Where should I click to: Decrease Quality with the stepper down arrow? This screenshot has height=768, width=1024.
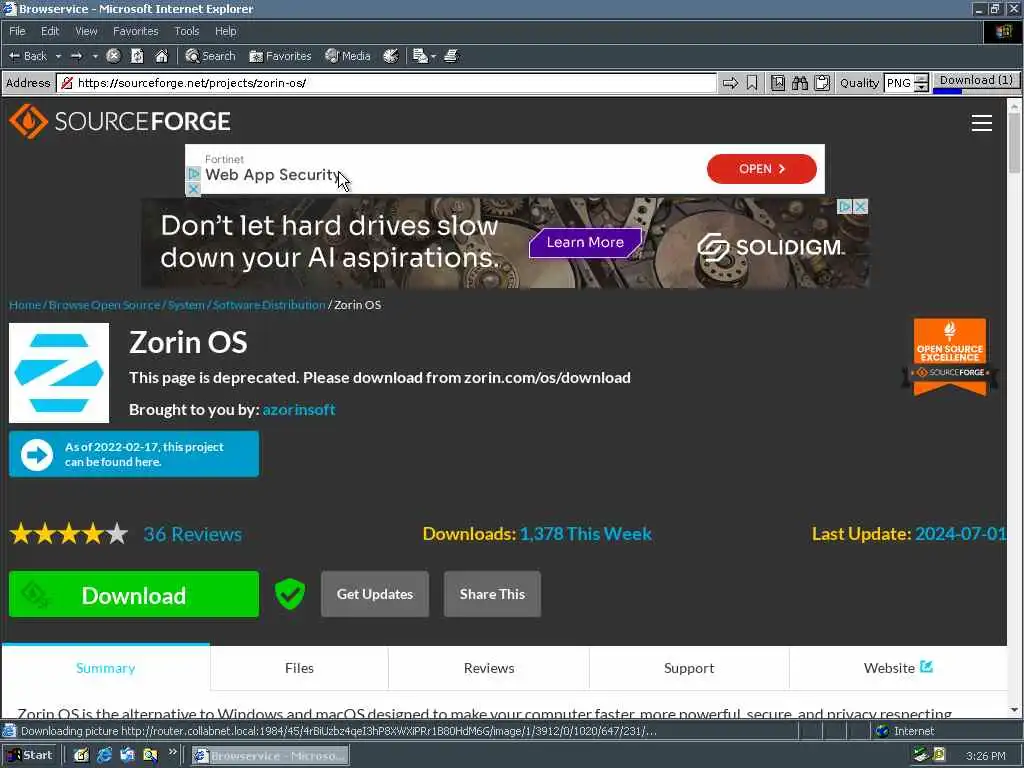pos(921,88)
